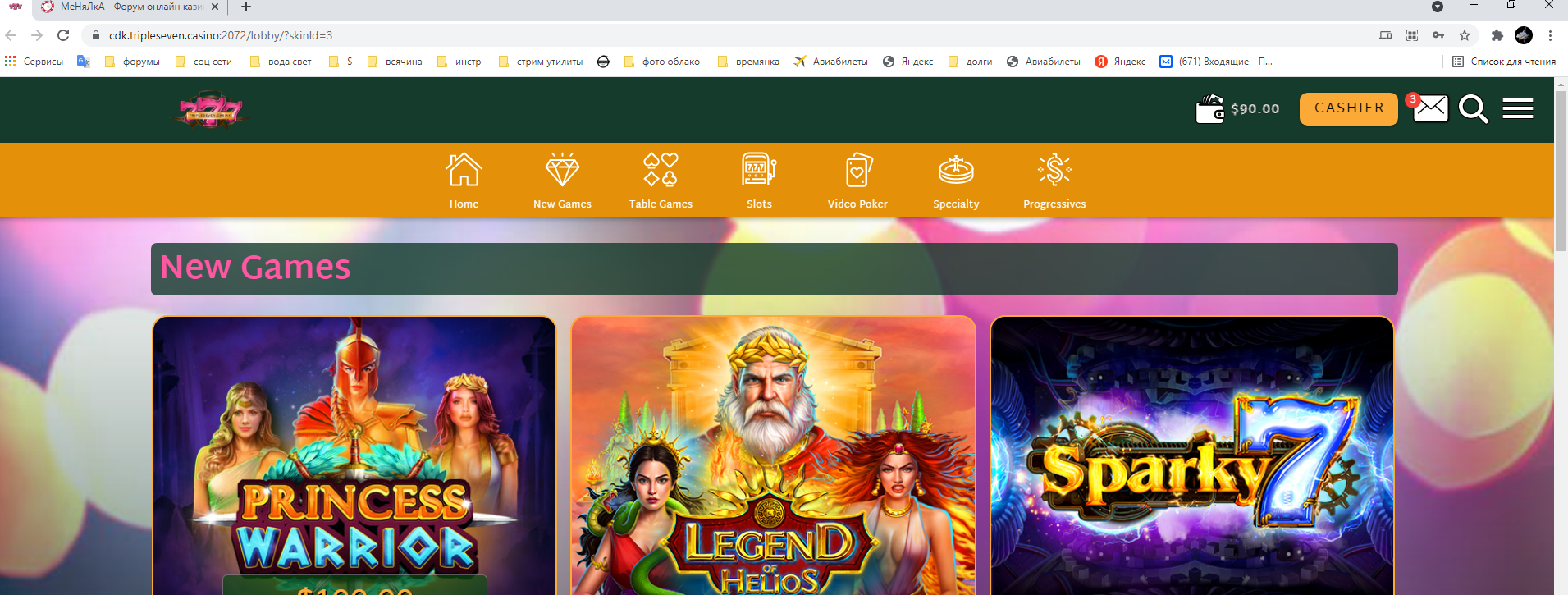
Task: Expand the форумы bookmark folder
Action: (132, 62)
